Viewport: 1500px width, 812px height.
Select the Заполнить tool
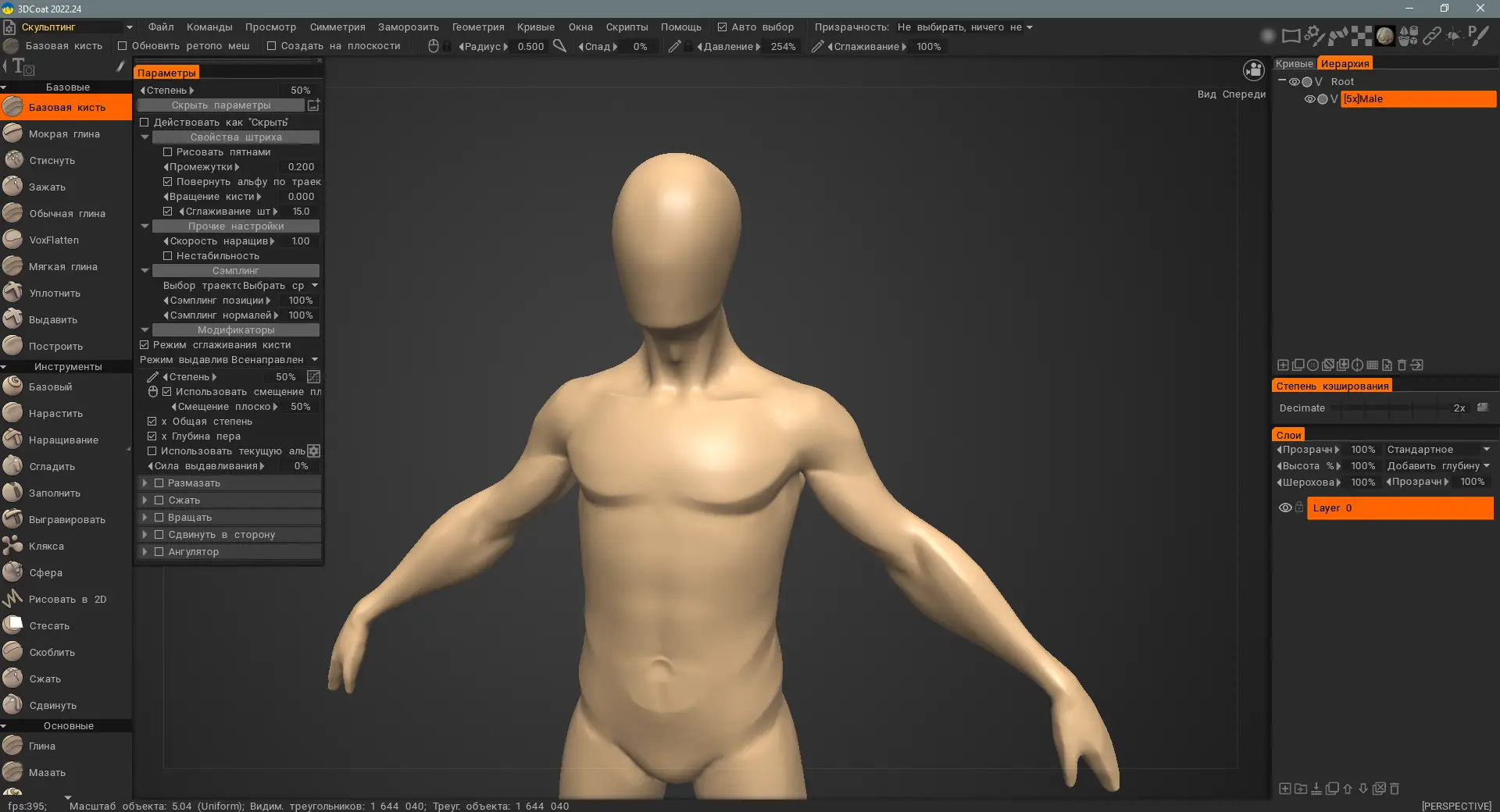click(x=66, y=493)
